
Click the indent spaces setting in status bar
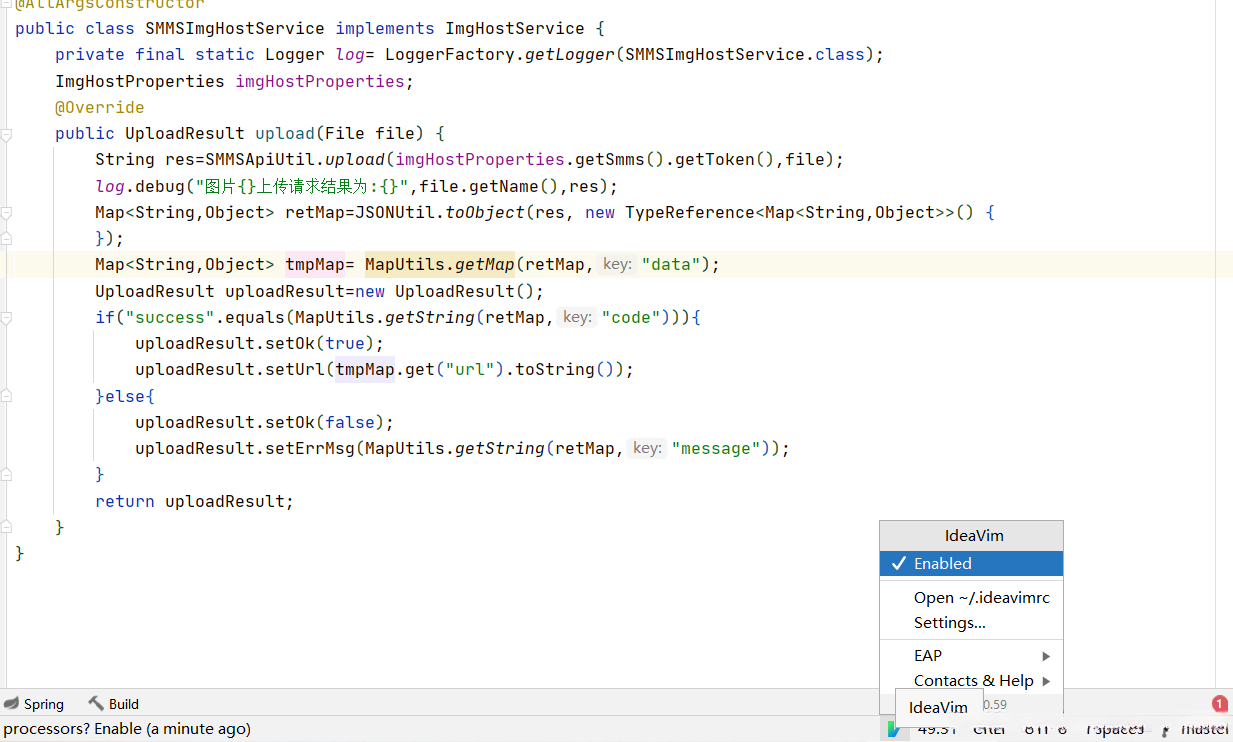point(1113,730)
